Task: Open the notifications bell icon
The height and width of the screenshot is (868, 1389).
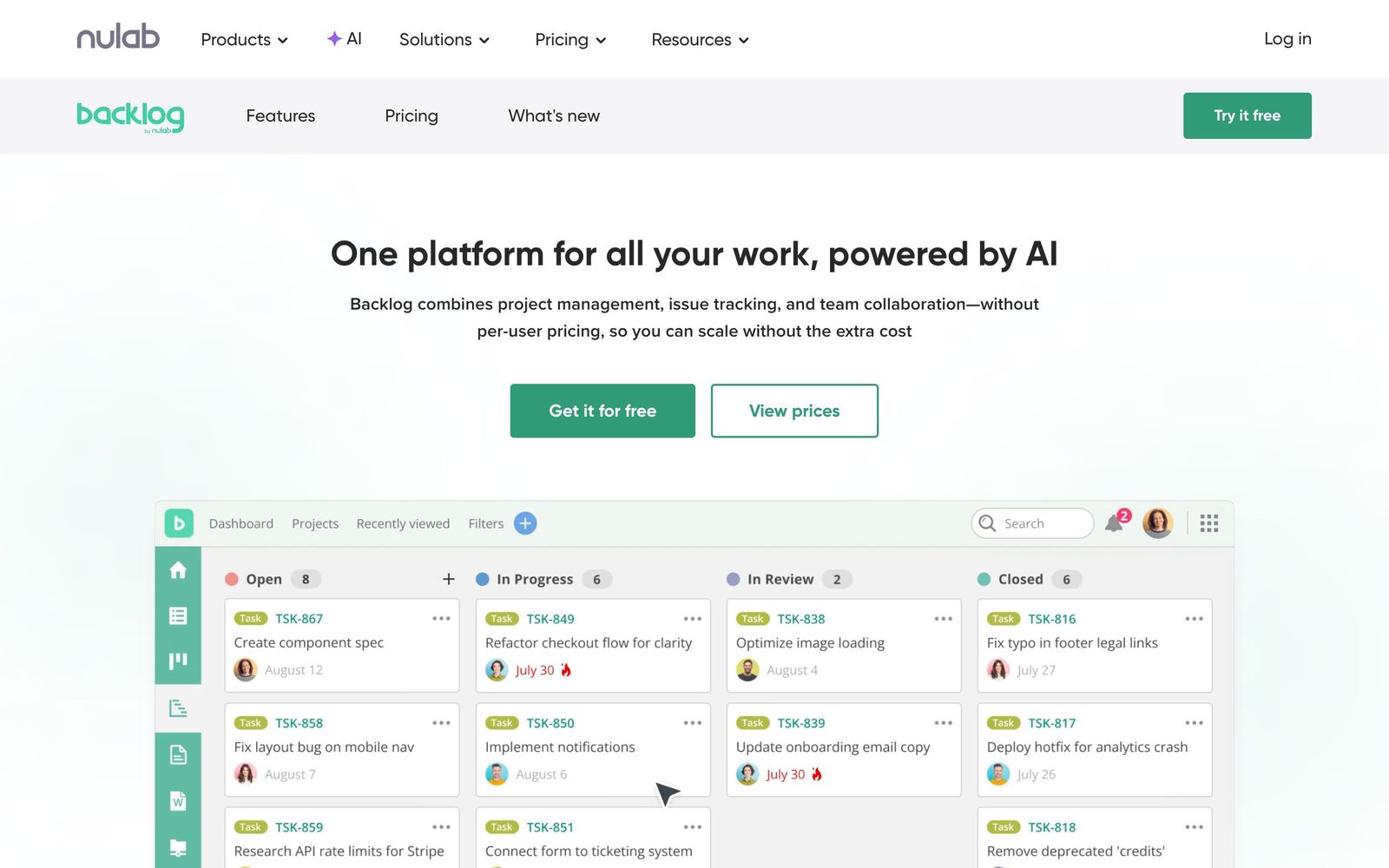Action: tap(1115, 523)
